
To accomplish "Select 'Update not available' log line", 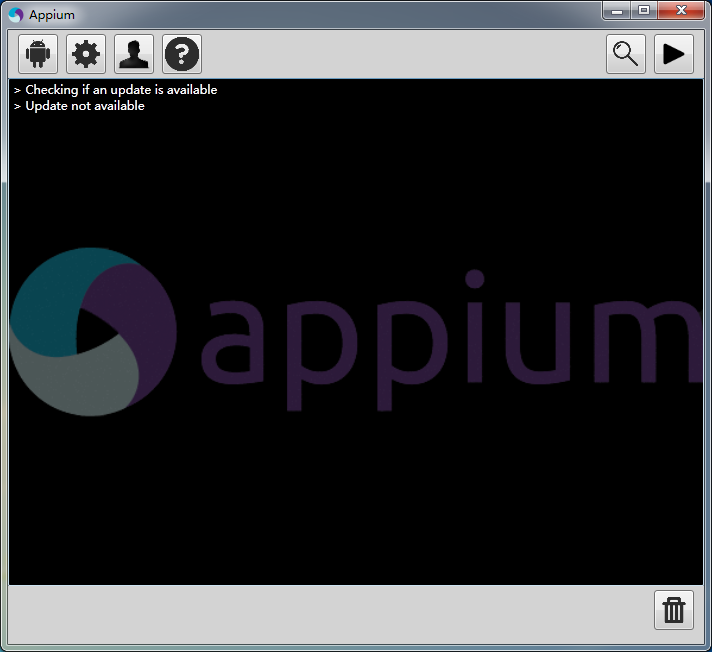I will click(85, 106).
